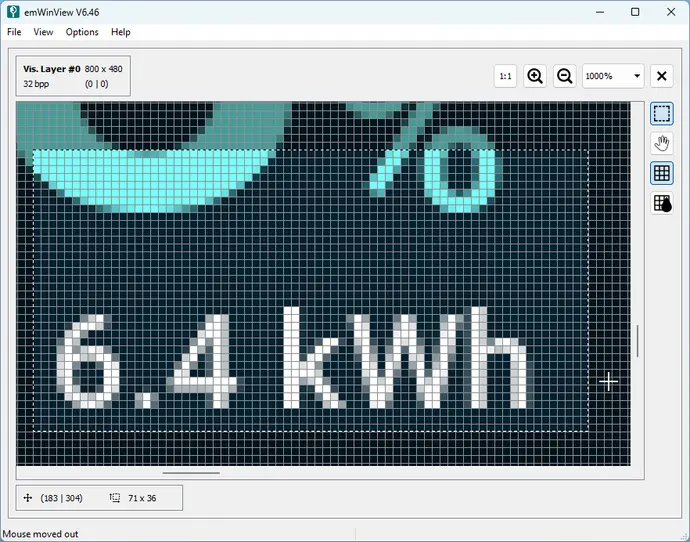This screenshot has height=542, width=690.
Task: Open the grid color picker icon
Action: (x=661, y=203)
